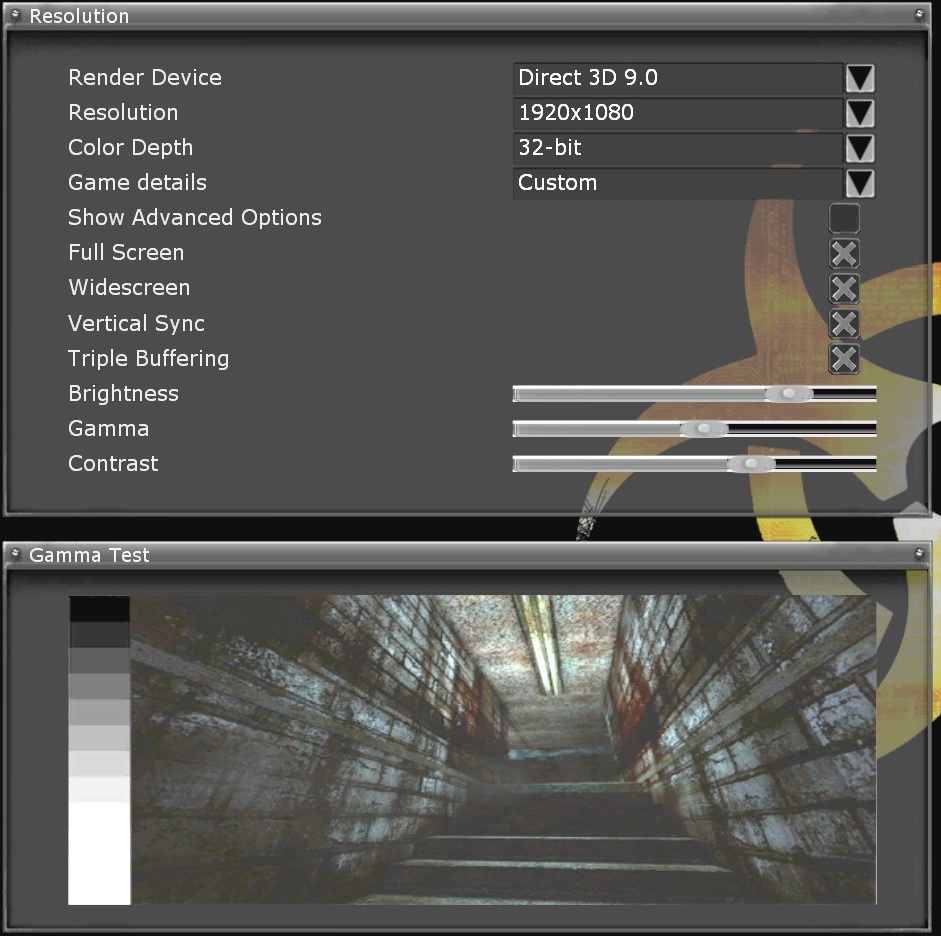Toggle the Full Screen checkbox
Image resolution: width=941 pixels, height=936 pixels.
click(x=844, y=253)
